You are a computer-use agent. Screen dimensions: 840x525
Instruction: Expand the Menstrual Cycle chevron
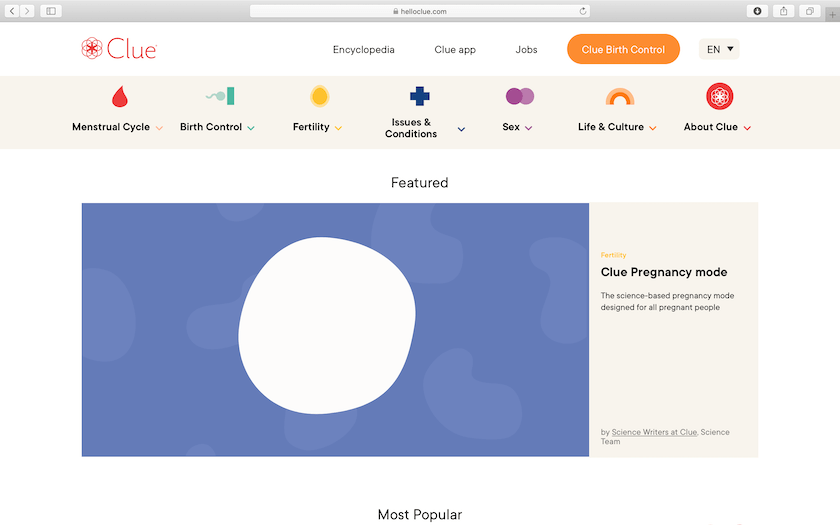click(x=159, y=128)
